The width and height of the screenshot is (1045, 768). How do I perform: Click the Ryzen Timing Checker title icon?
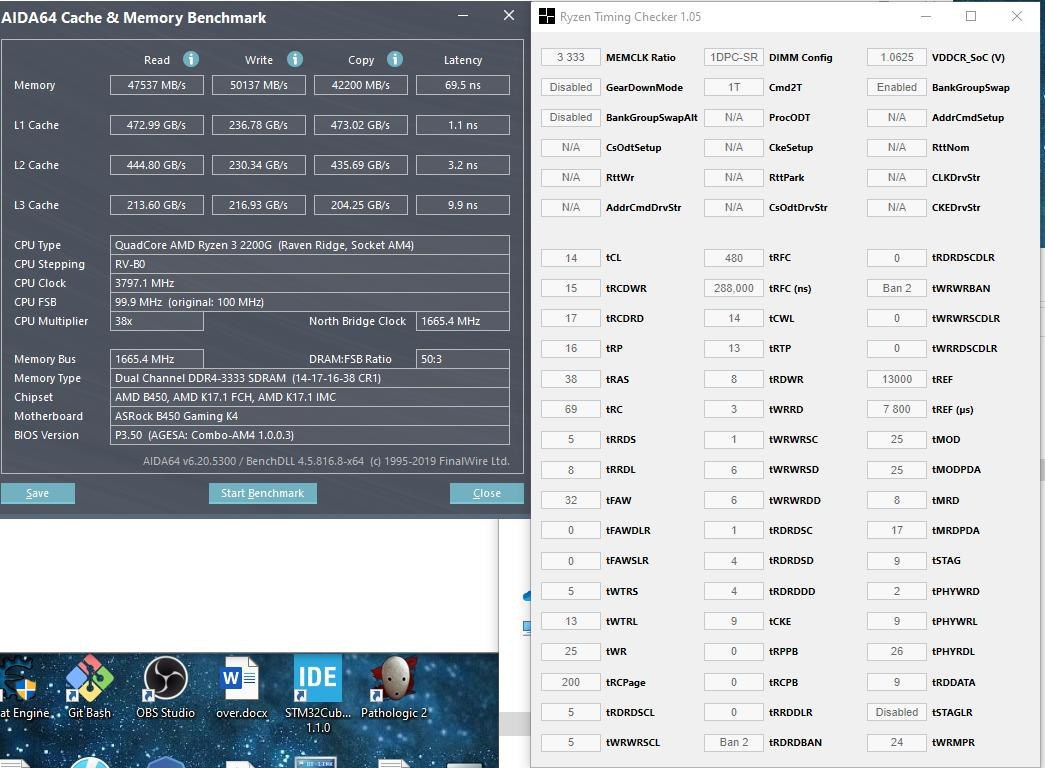546,17
